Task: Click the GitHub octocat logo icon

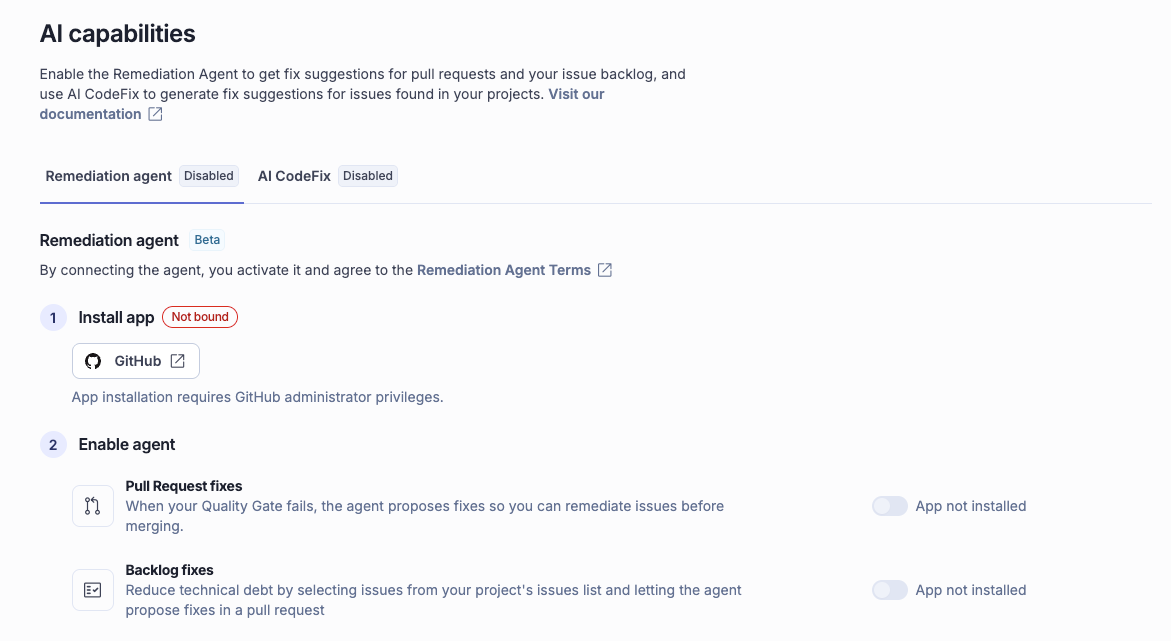Action: 93,361
